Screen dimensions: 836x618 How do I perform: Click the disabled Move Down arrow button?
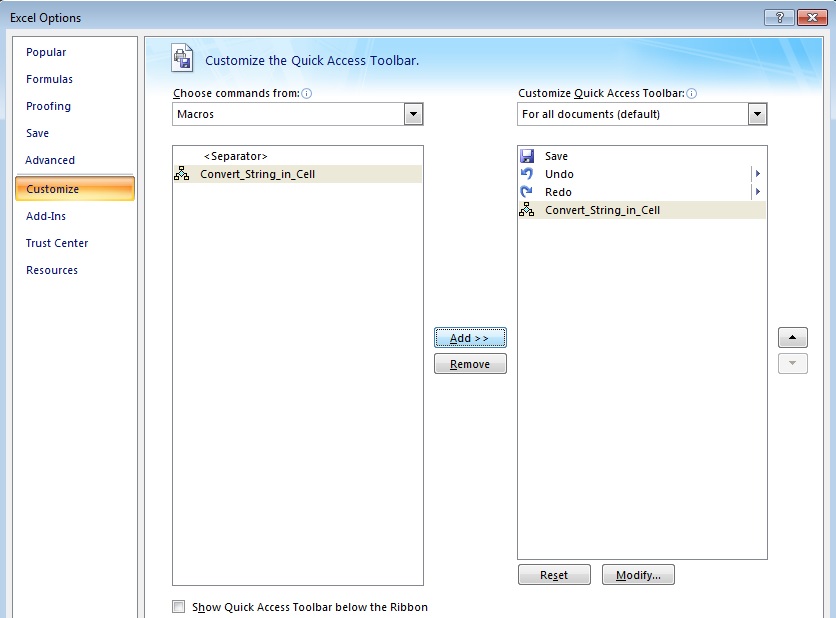click(x=792, y=363)
